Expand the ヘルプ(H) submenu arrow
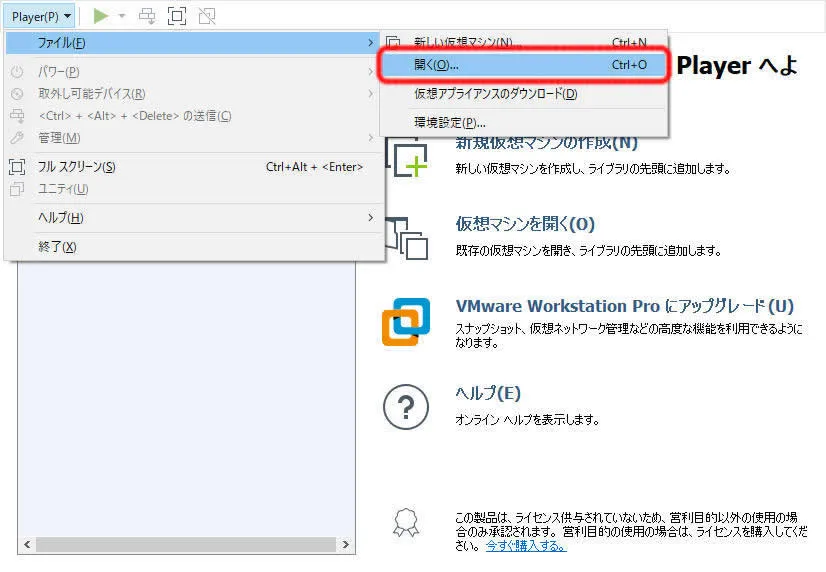826x572 pixels. point(370,218)
